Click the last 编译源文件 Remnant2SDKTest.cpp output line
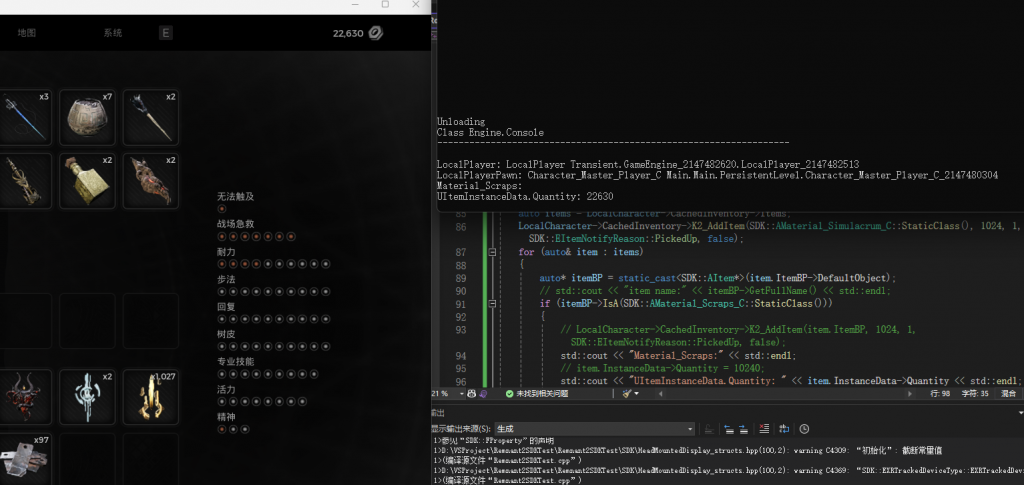1024x485 pixels. 507,480
